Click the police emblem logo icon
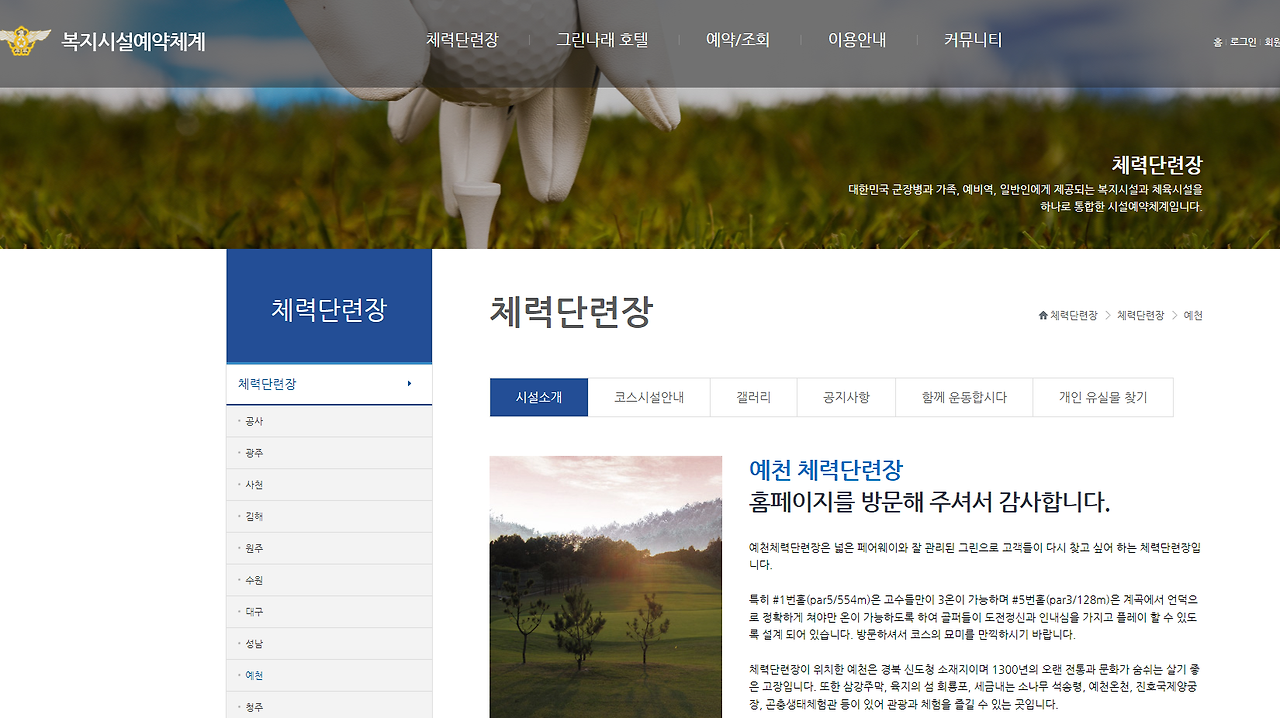The image size is (1280, 718). (22, 40)
